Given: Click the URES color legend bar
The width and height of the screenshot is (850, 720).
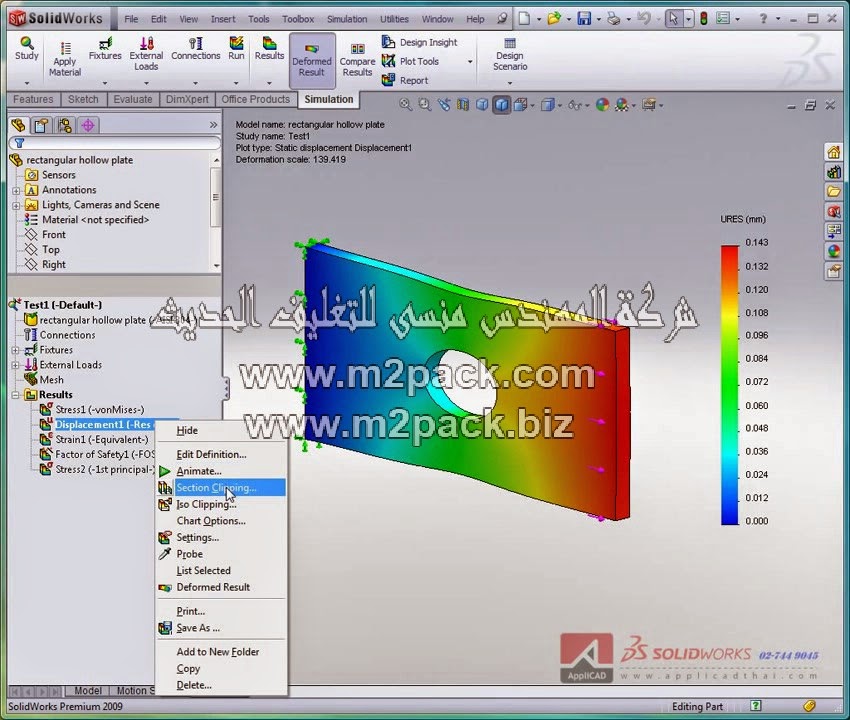Looking at the screenshot, I should click(730, 385).
